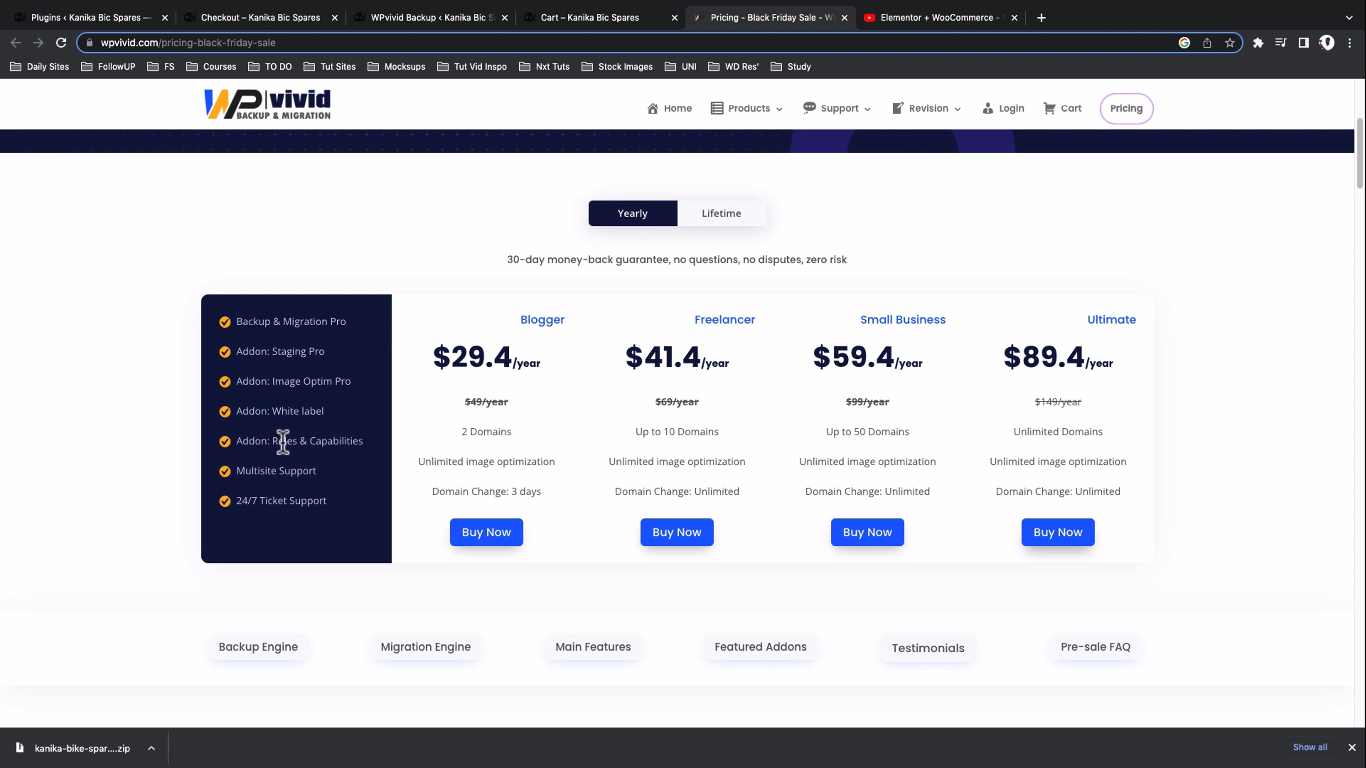Screen dimensions: 1366x768
Task: Open the media controls icon
Action: pos(1281,43)
